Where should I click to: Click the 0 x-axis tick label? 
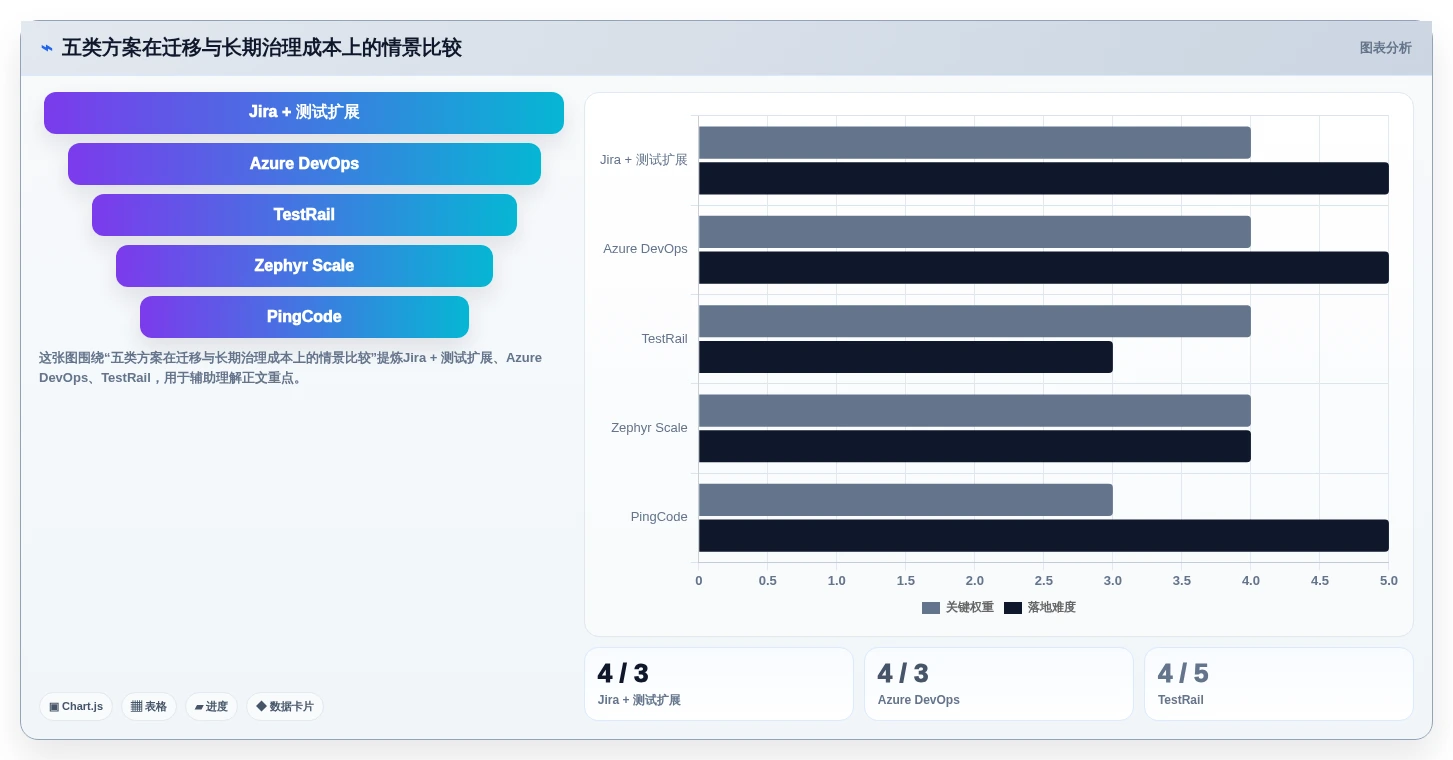699,581
